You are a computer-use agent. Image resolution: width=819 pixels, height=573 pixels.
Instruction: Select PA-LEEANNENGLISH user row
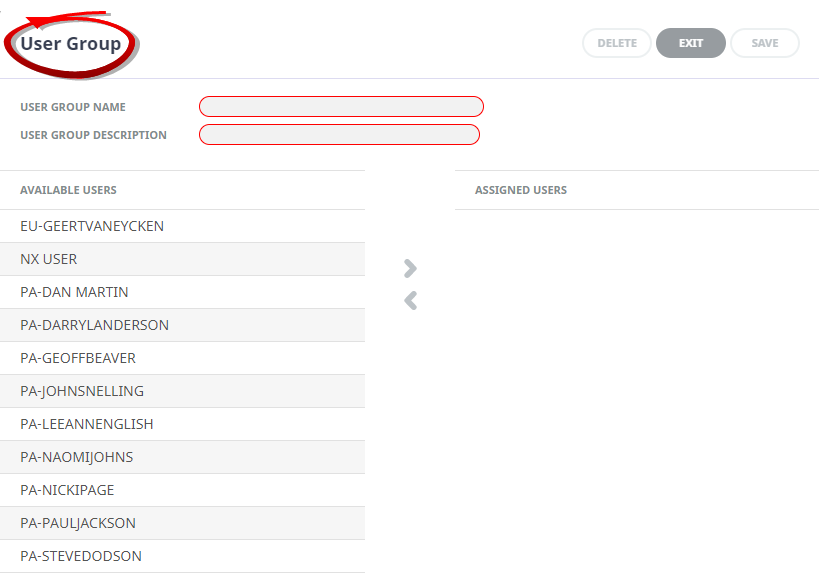(182, 424)
